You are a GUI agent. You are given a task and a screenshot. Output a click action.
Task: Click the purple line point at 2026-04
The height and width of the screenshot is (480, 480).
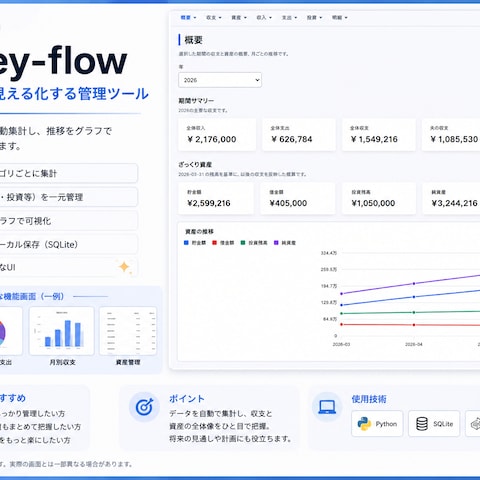click(414, 284)
